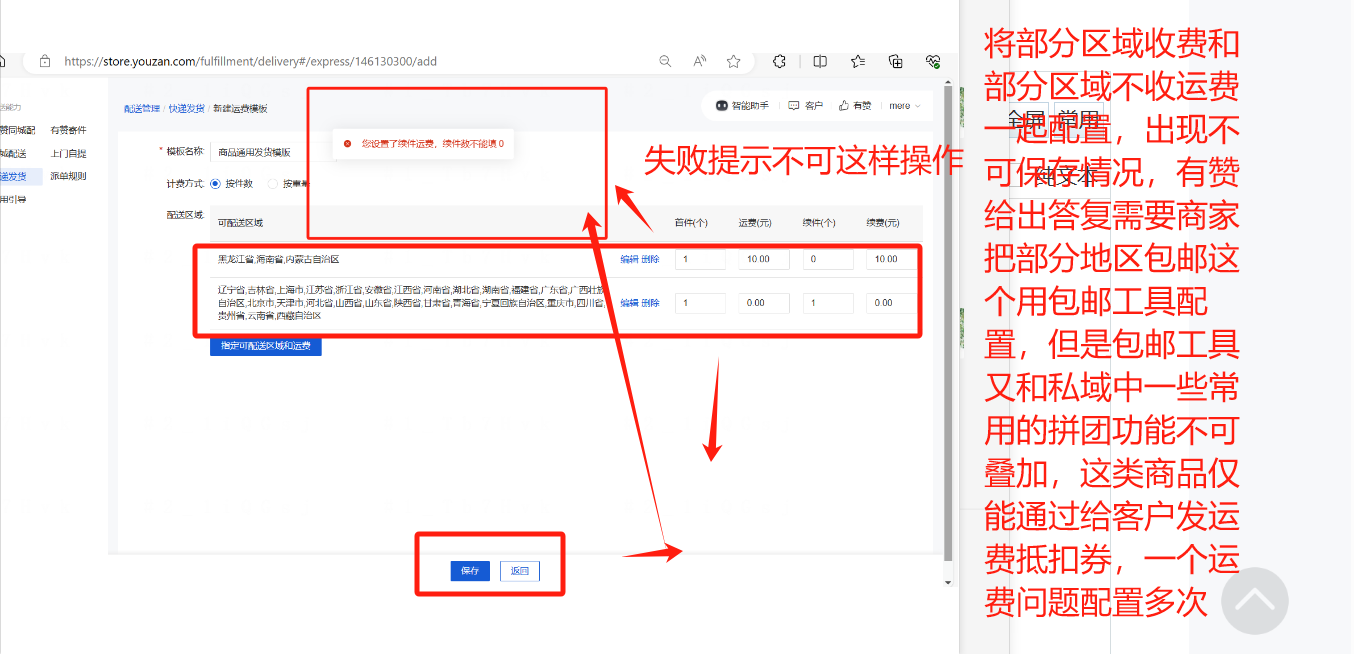Expand the more dropdown
The width and height of the screenshot is (1354, 654).
[x=904, y=105]
